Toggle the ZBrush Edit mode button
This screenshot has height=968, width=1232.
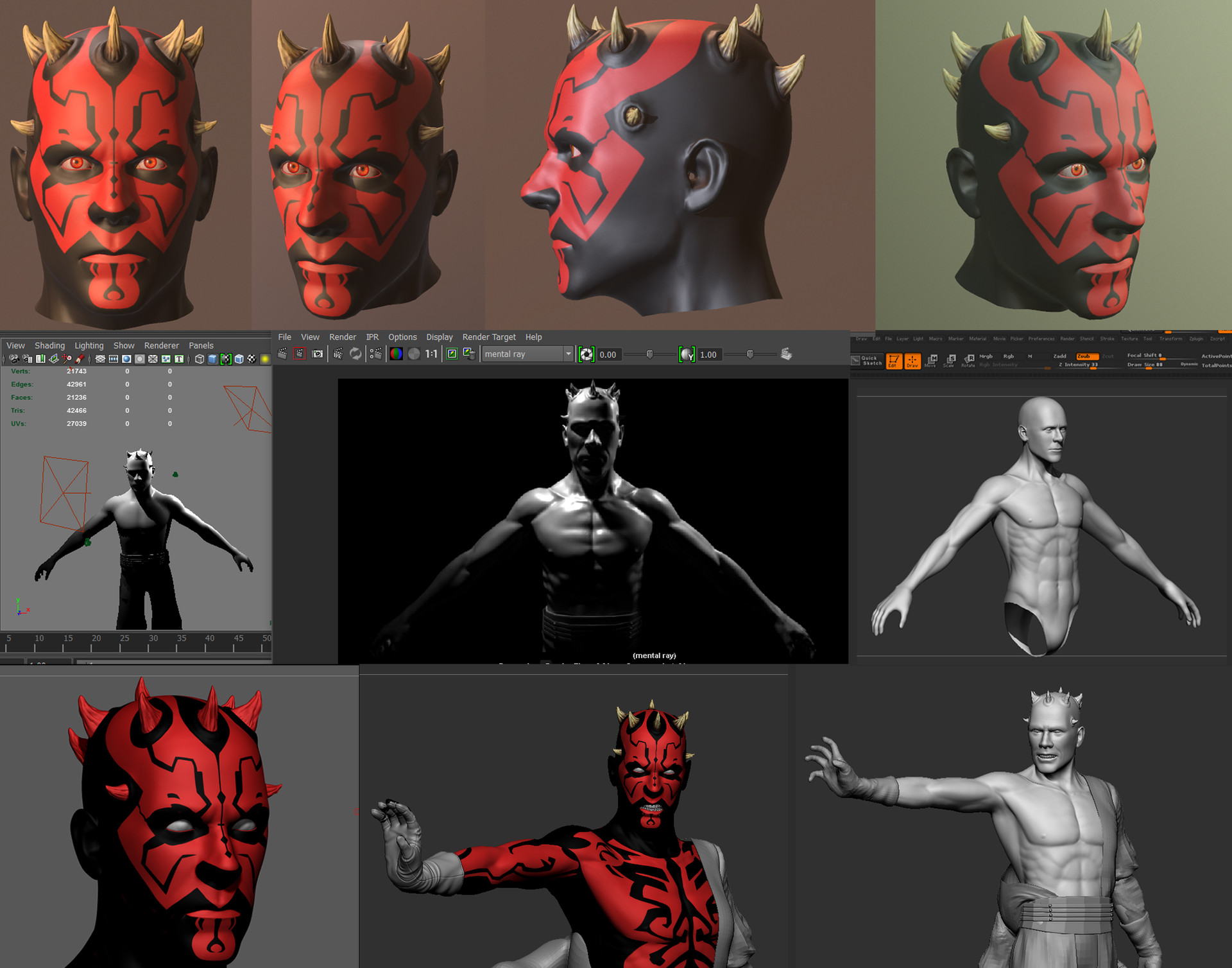pos(894,361)
